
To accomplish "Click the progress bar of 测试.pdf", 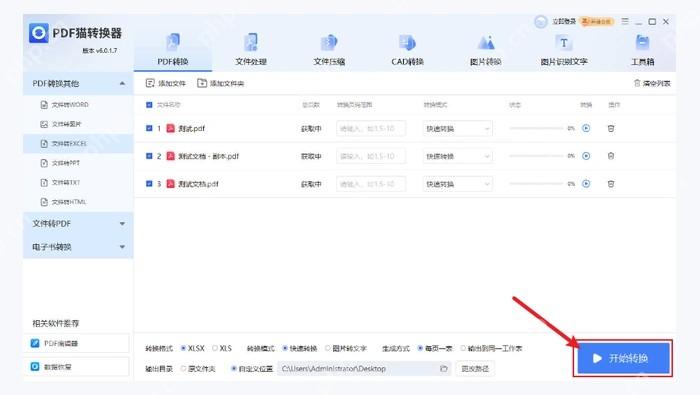I will (536, 129).
